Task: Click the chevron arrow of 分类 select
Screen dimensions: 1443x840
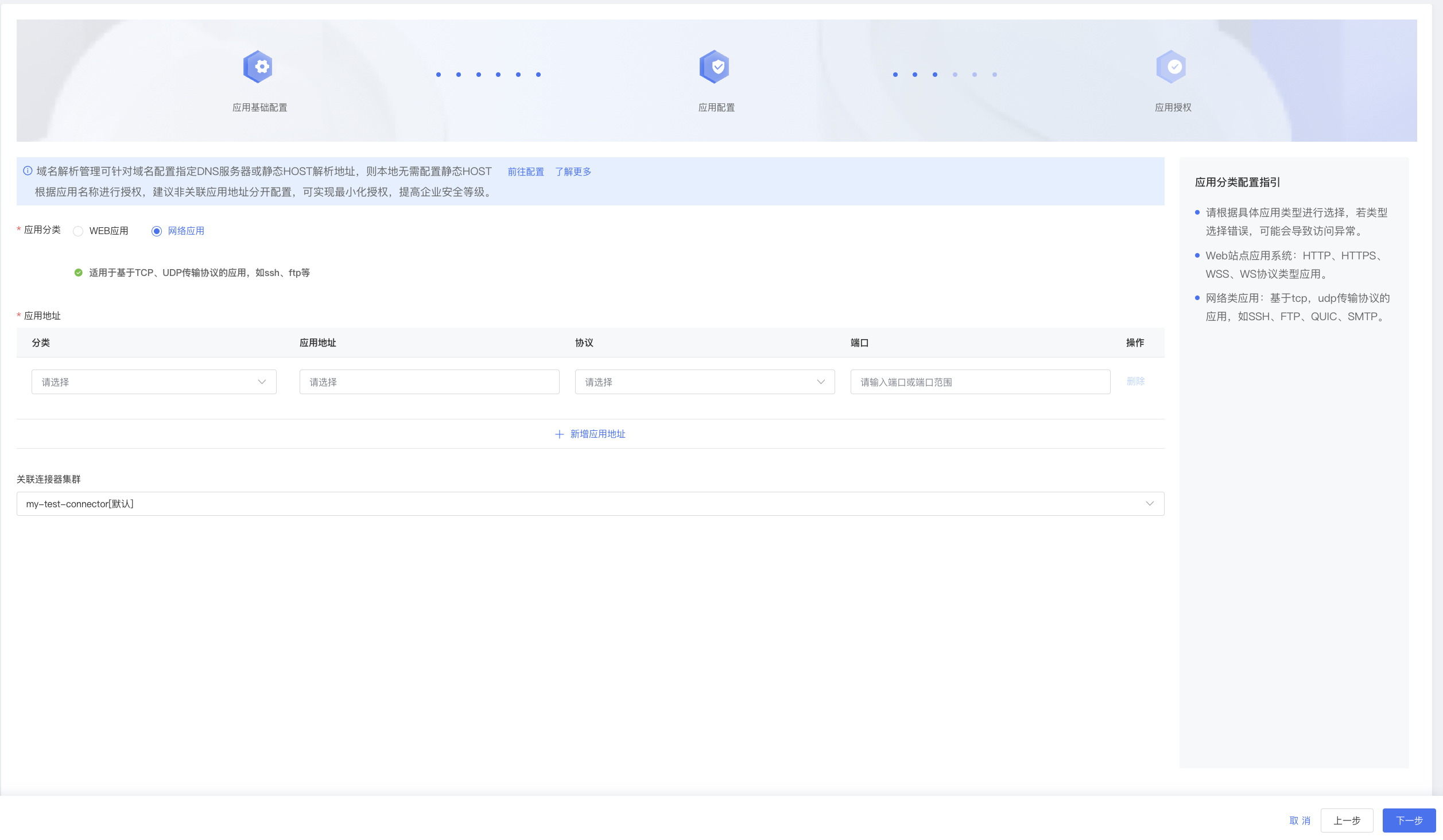Action: (x=262, y=382)
